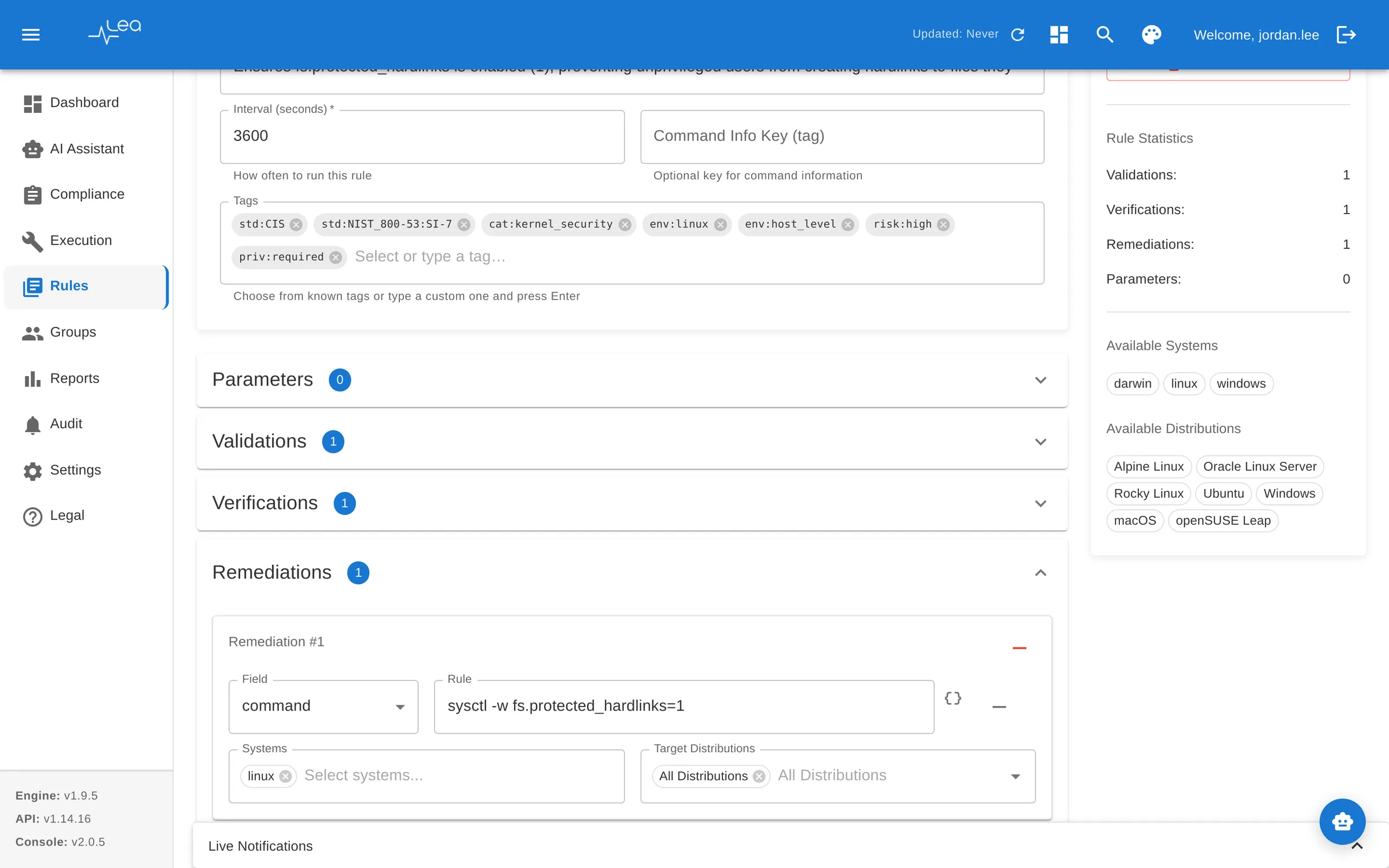Click the logout icon

pos(1346,35)
